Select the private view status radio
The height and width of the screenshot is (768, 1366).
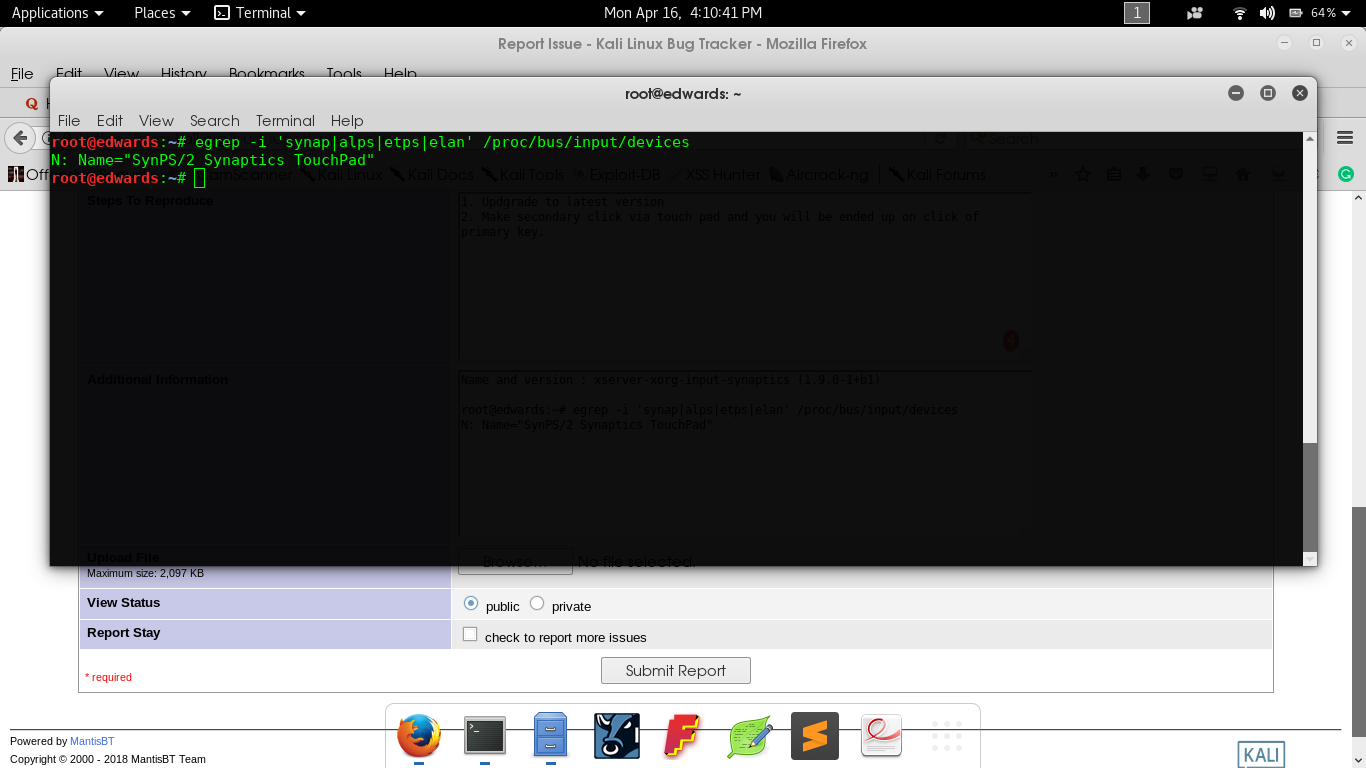[537, 603]
